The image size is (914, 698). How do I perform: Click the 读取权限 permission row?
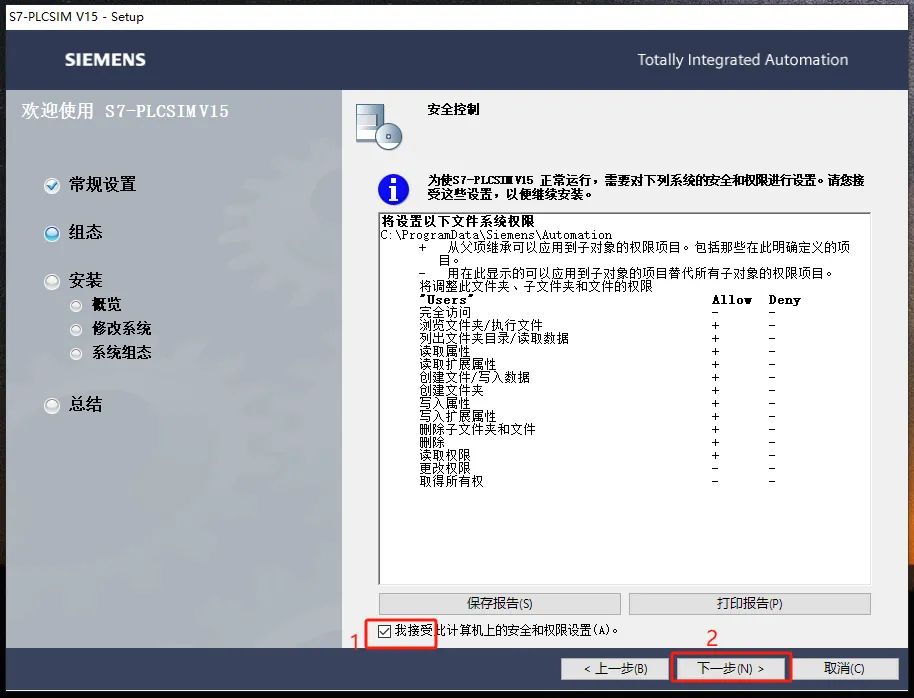pyautogui.click(x=597, y=455)
